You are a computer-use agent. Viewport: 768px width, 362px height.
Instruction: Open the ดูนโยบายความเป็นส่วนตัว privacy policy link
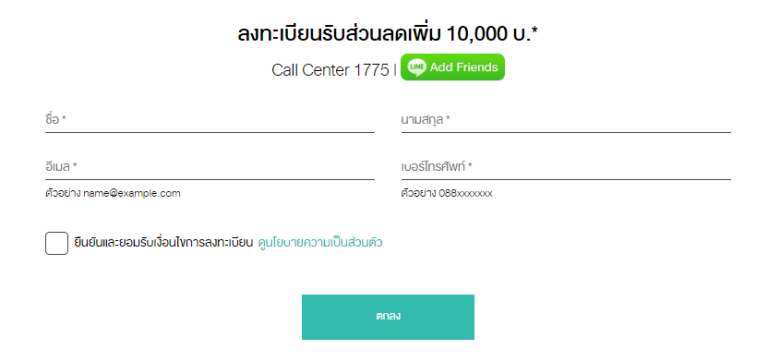pos(320,242)
